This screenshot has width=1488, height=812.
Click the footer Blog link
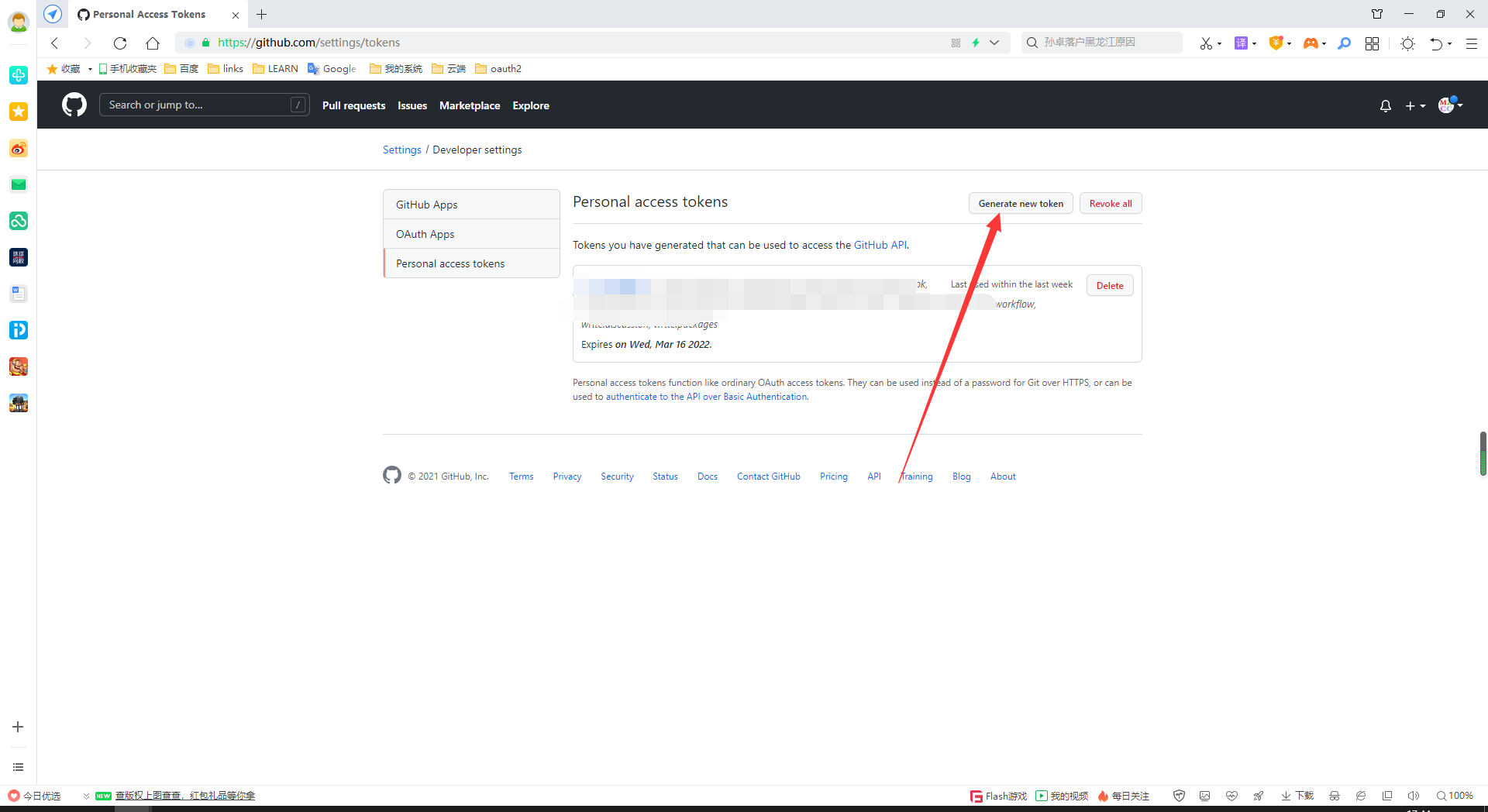point(962,477)
